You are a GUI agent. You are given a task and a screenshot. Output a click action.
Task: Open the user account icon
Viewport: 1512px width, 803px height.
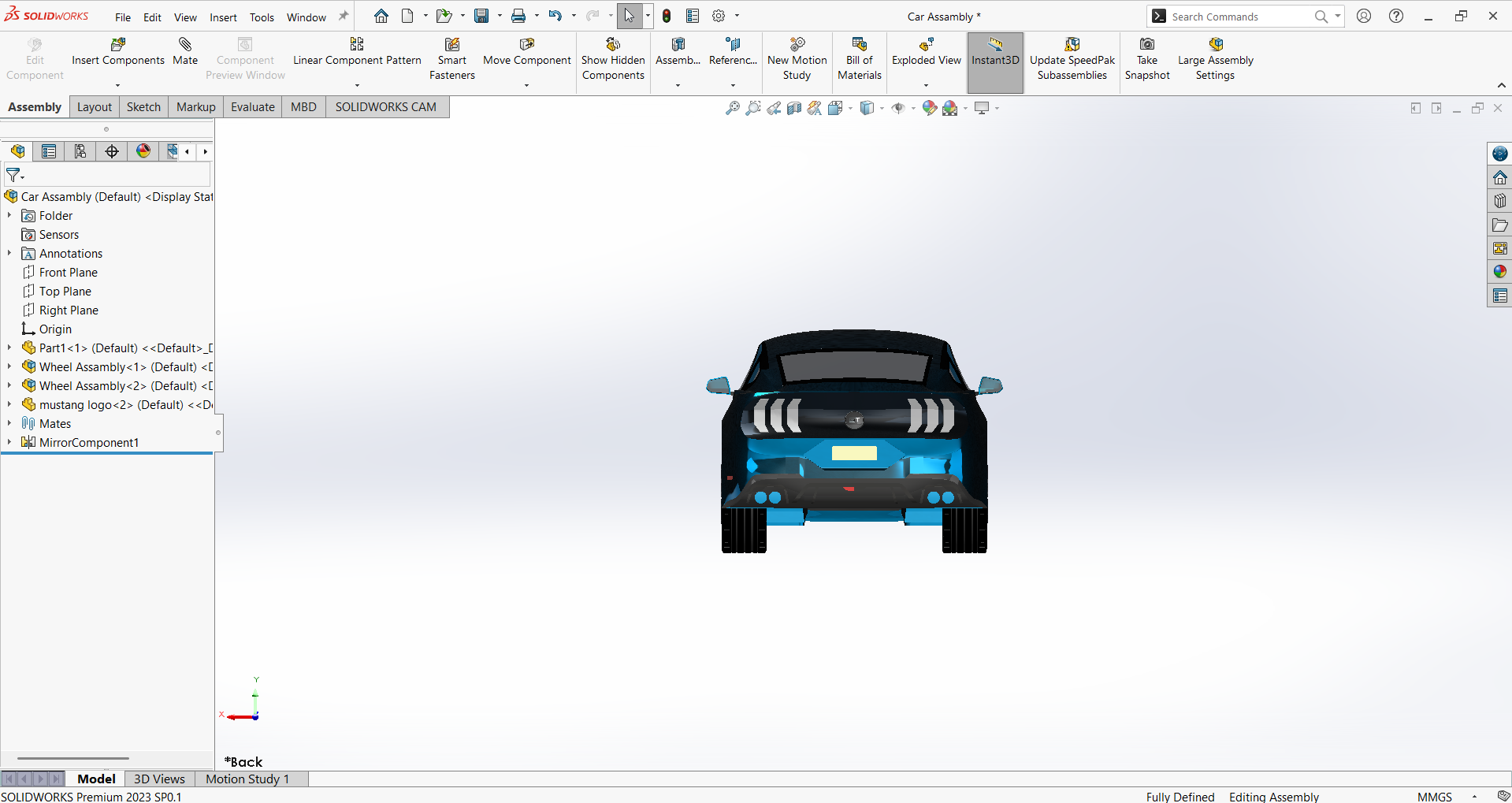tap(1364, 16)
